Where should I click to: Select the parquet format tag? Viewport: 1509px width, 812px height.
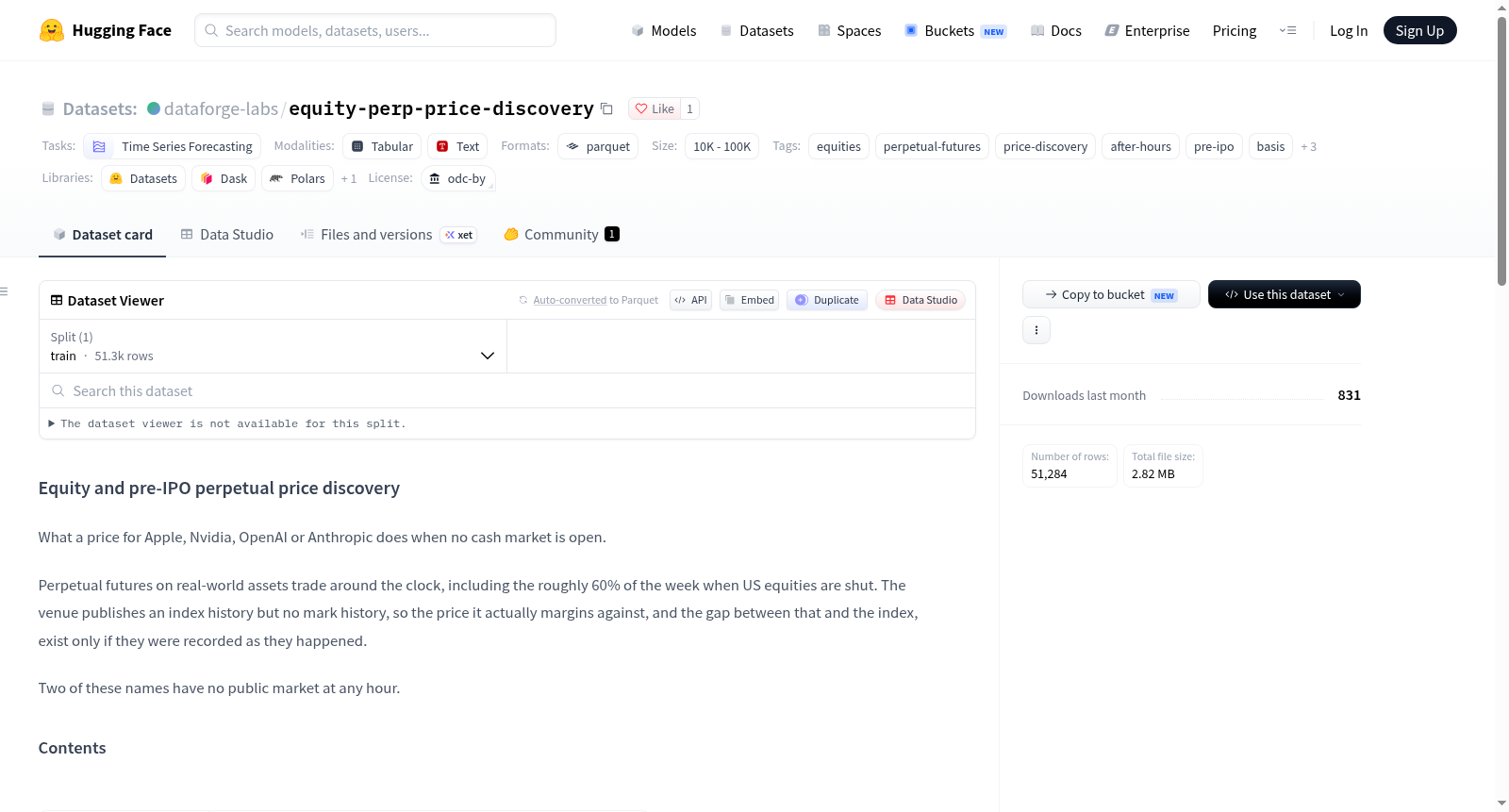pyautogui.click(x=598, y=146)
